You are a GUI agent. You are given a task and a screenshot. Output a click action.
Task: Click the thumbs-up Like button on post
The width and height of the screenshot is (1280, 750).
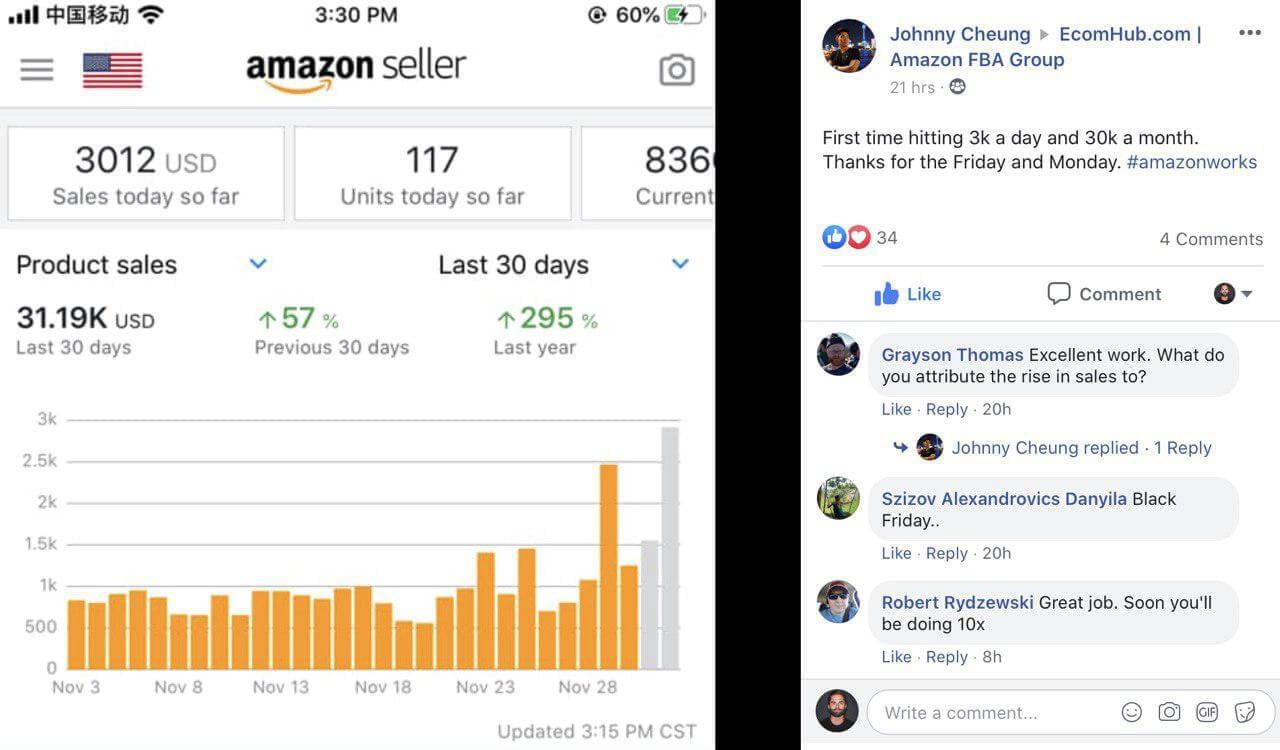pyautogui.click(x=907, y=294)
